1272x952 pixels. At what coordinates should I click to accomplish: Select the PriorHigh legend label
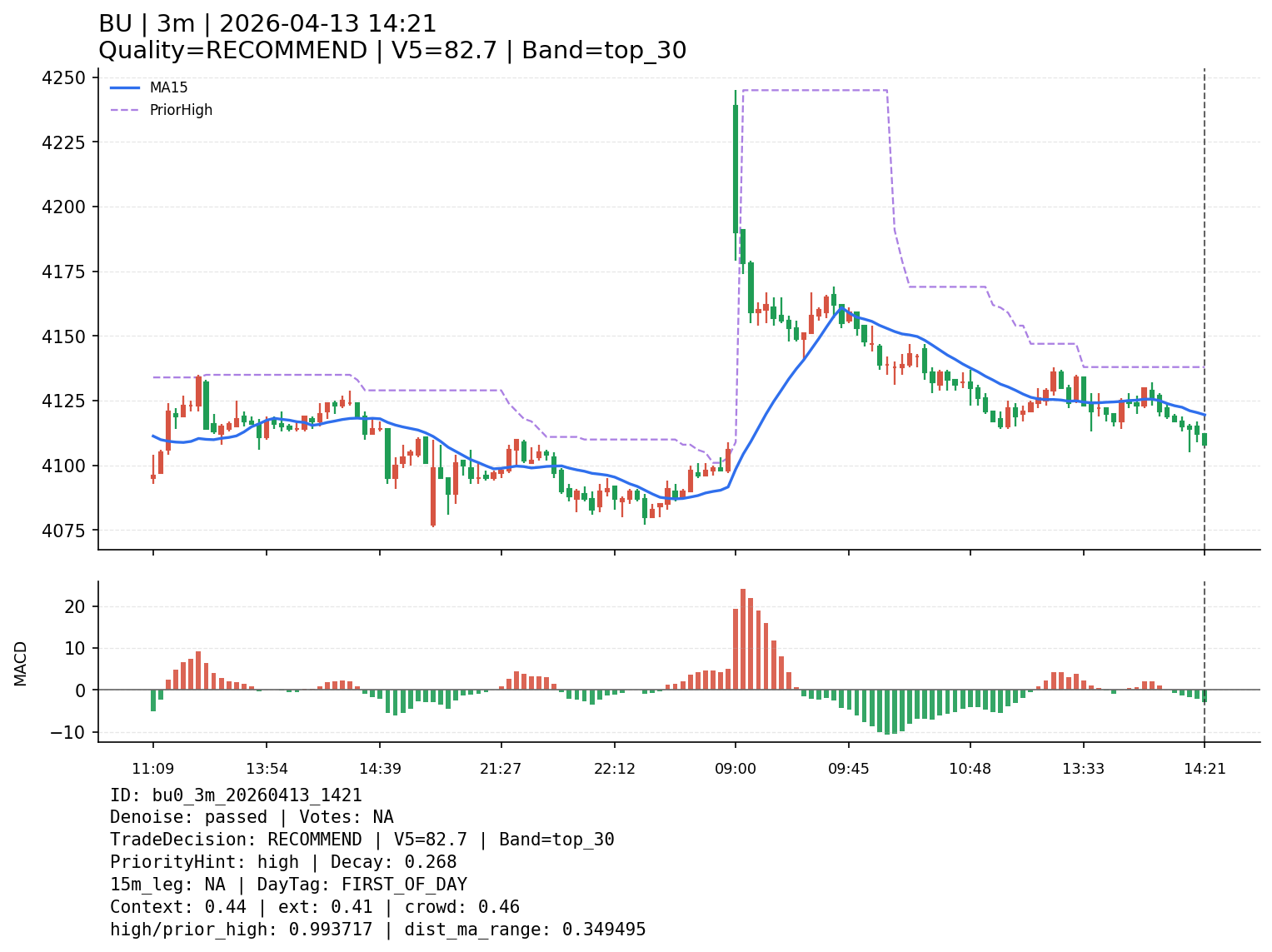[181, 110]
